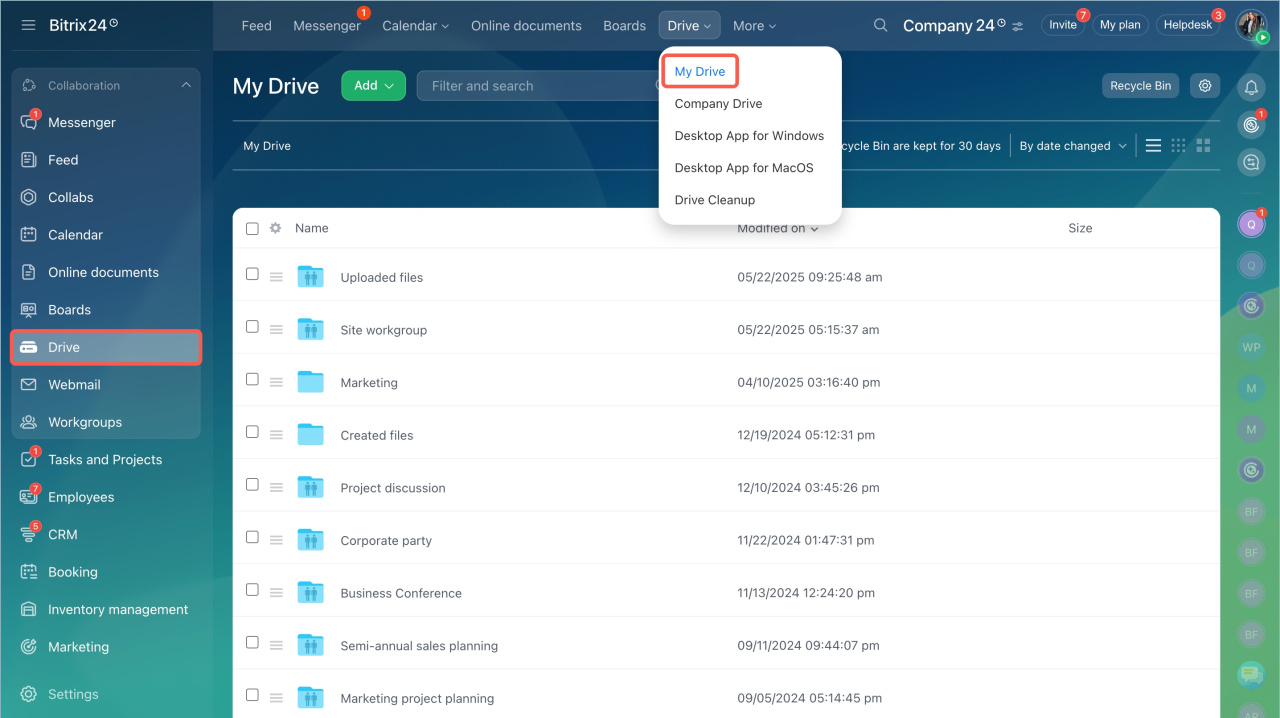Image resolution: width=1280 pixels, height=718 pixels.
Task: Open row actions menu for Uploaded files
Action: [x=276, y=278]
